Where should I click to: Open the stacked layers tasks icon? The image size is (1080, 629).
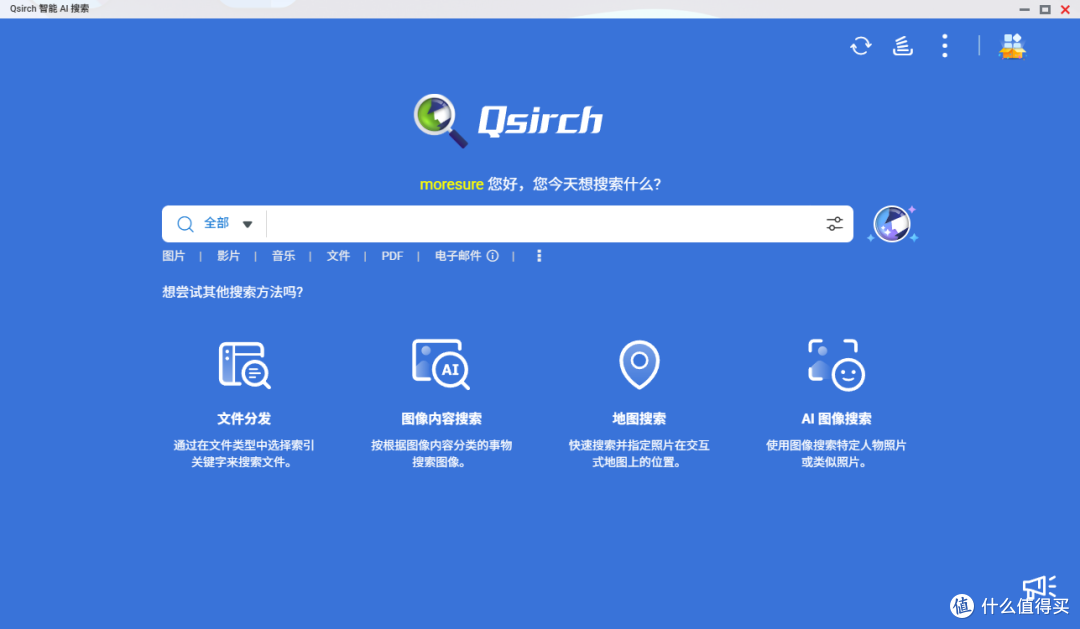click(902, 46)
